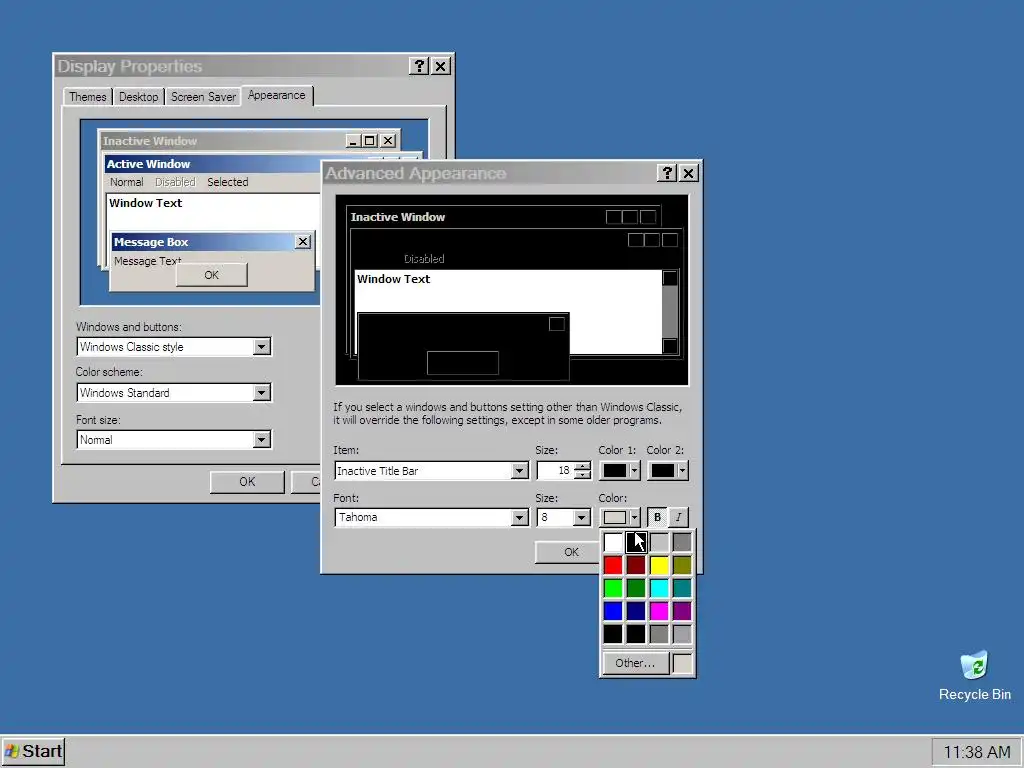Screen dimensions: 1024x768
Task: Switch to the Themes tab
Action: (x=88, y=97)
